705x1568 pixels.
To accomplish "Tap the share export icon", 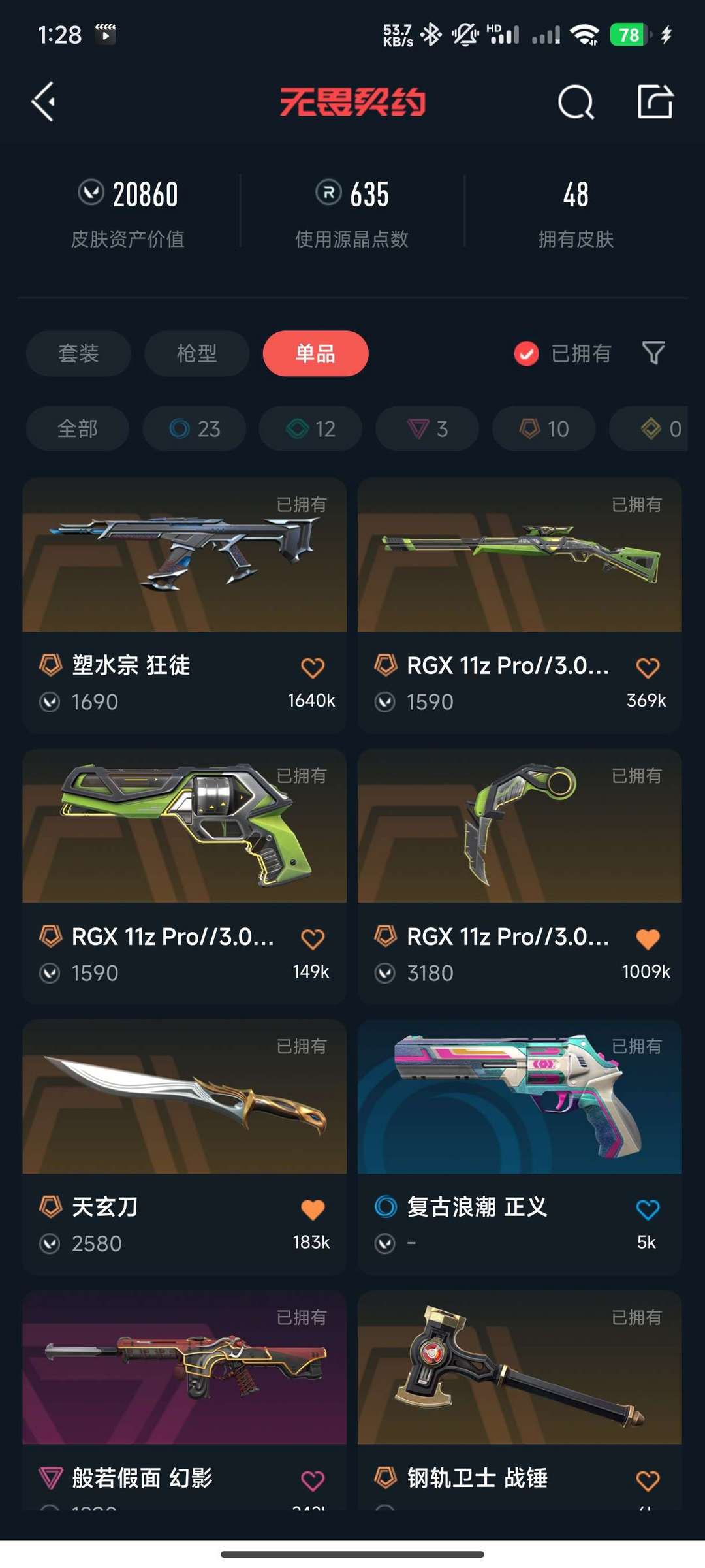I will (x=655, y=101).
